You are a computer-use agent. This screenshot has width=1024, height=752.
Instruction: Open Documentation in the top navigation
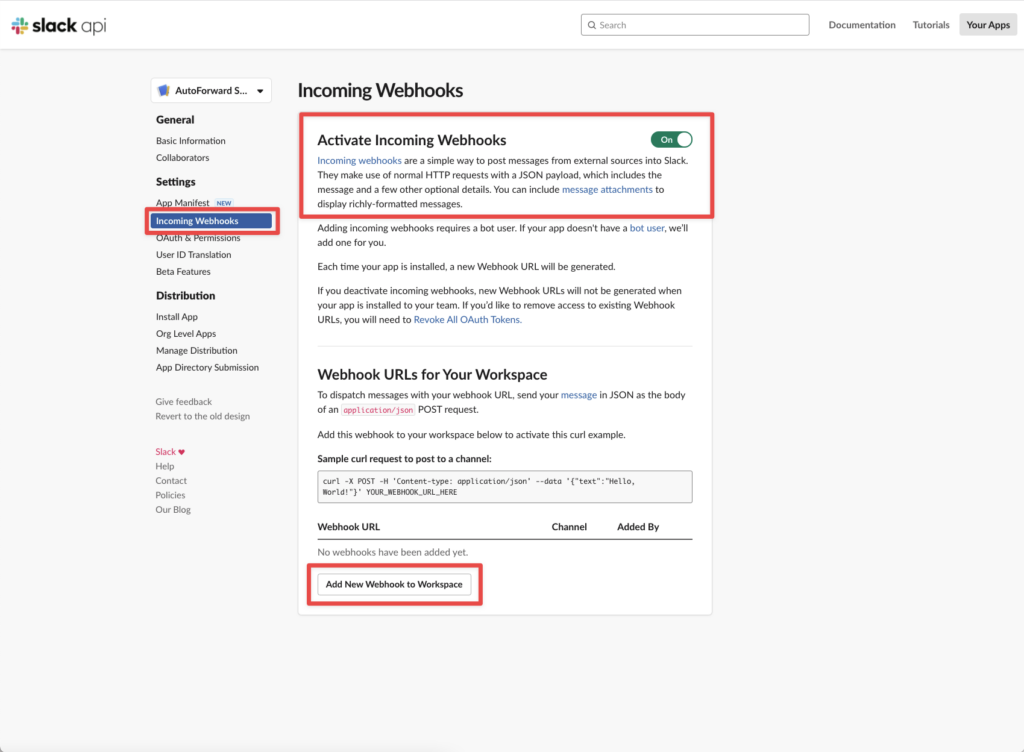862,25
